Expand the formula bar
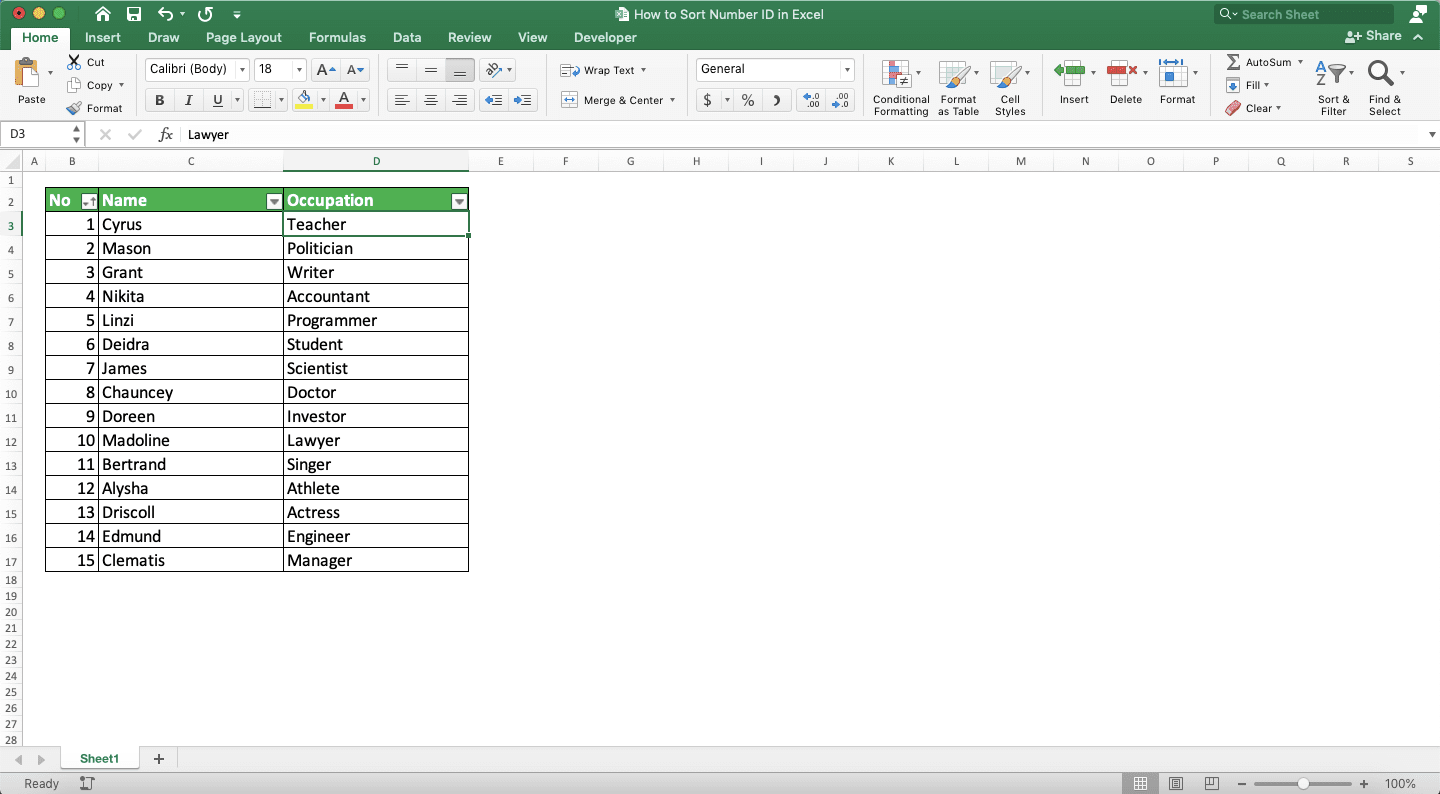Viewport: 1440px width, 794px height. click(x=1432, y=135)
